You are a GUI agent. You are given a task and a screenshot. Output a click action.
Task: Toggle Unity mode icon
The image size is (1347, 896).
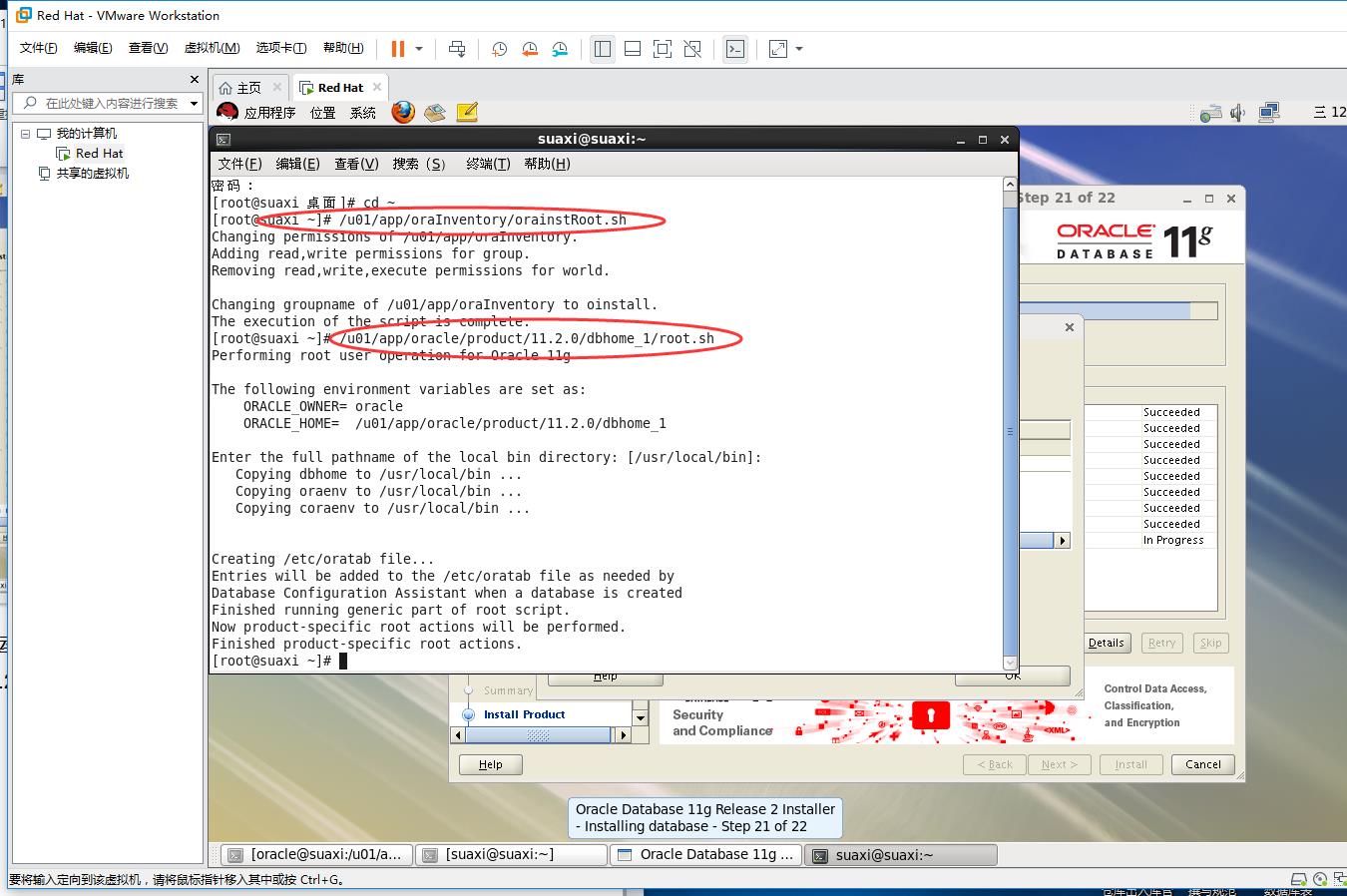692,49
